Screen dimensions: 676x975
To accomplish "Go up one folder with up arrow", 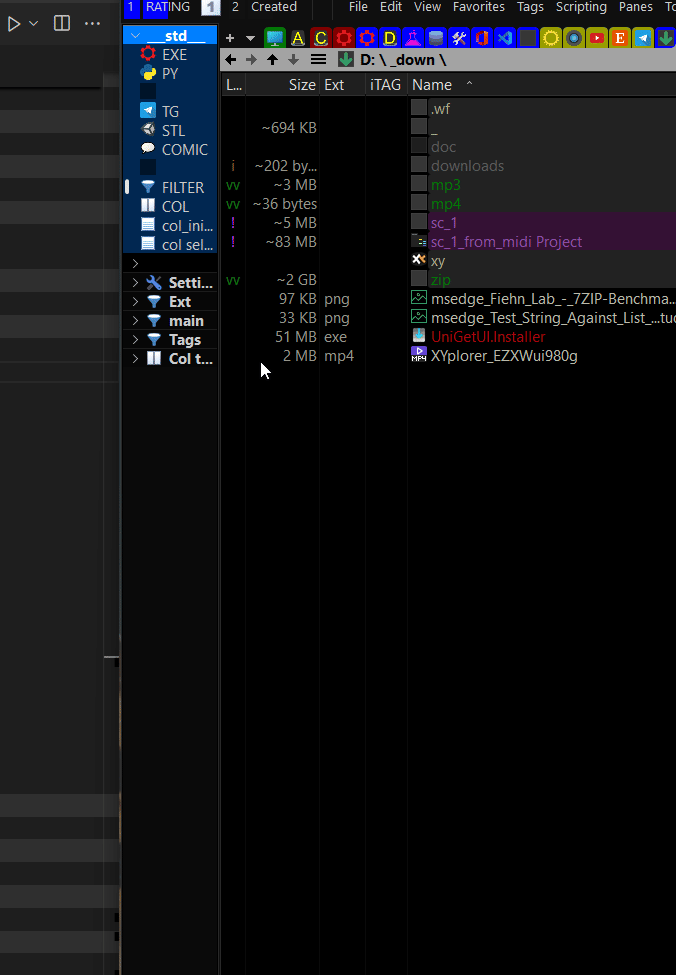I will [x=272, y=60].
